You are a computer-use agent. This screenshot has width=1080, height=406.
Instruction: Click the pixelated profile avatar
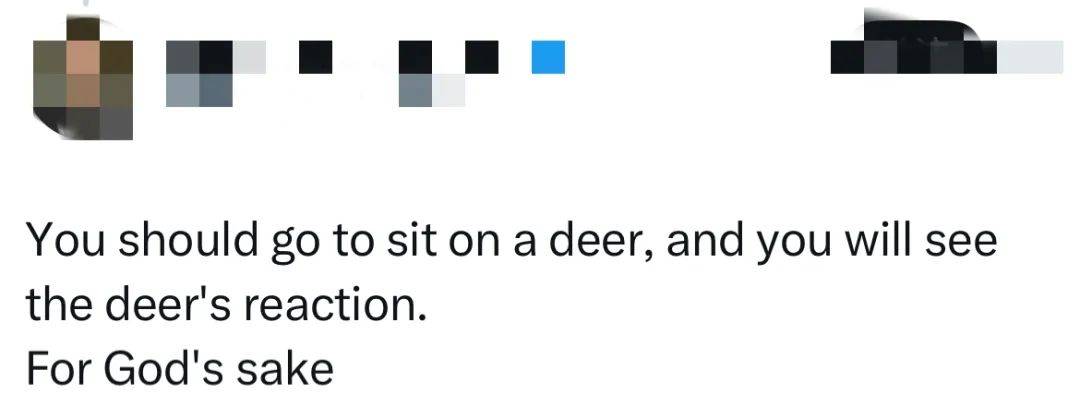click(84, 77)
